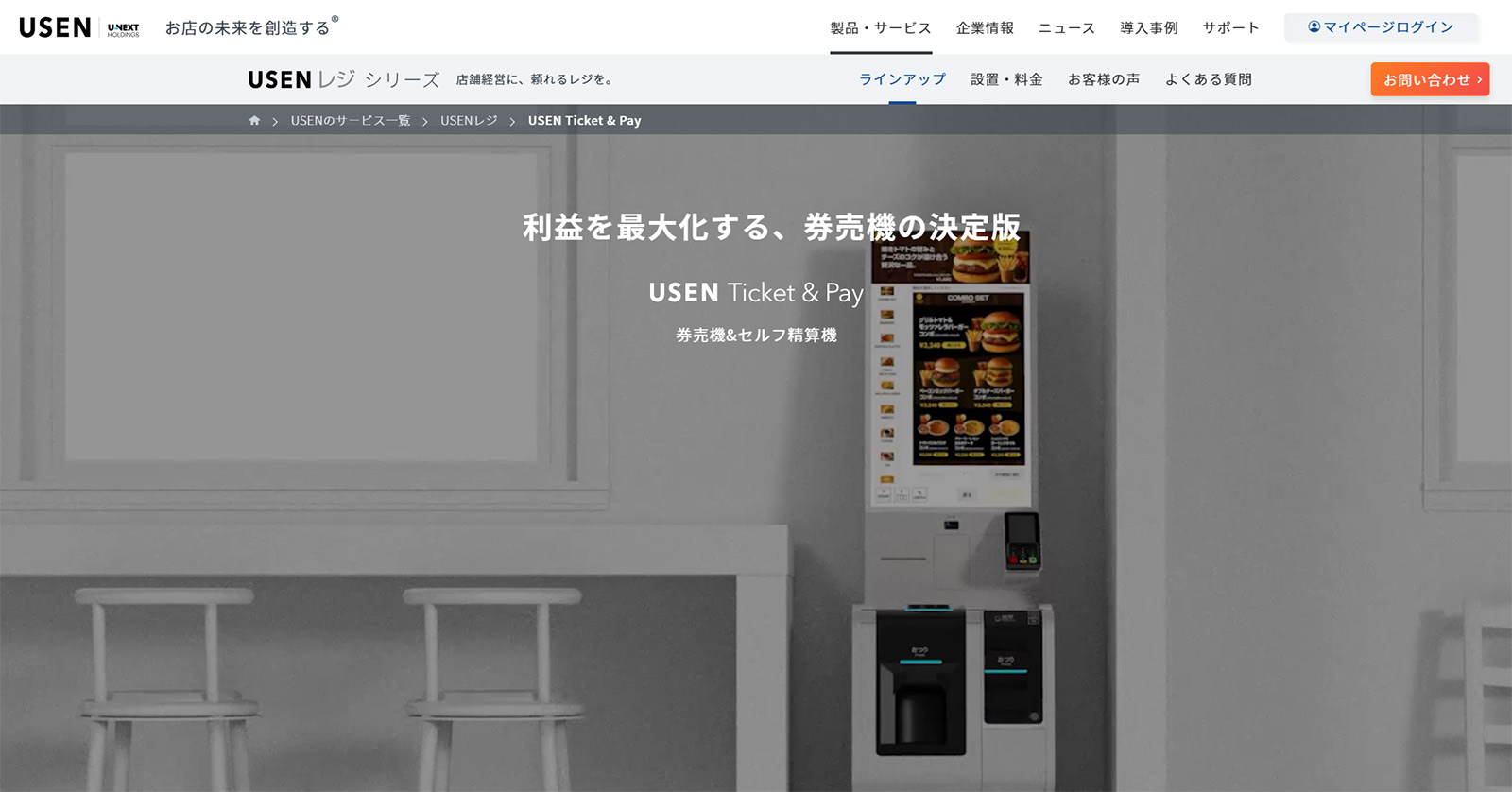Click the USEN Ticket & Pay hero title
This screenshot has width=1512, height=792.
(x=756, y=293)
